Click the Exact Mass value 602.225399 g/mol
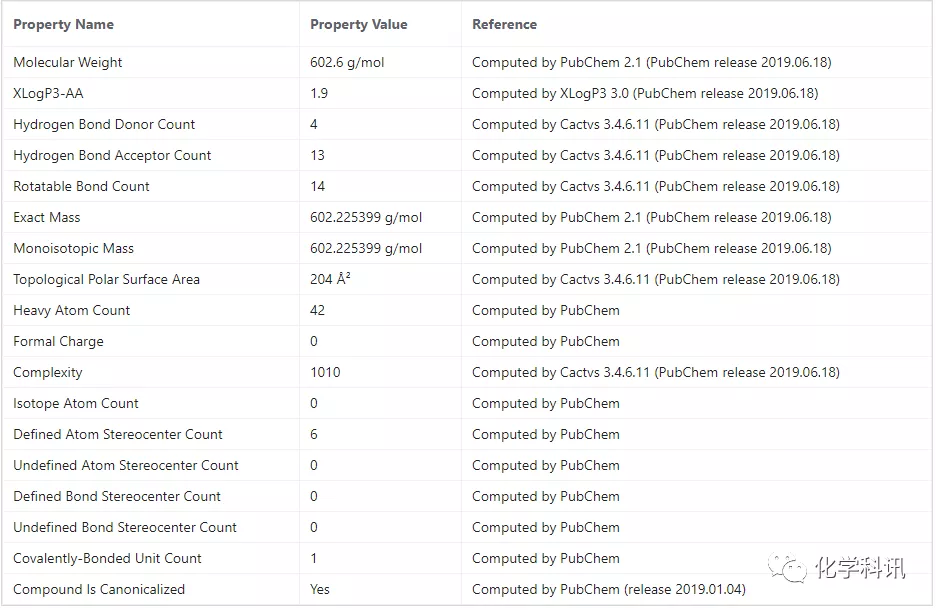The image size is (936, 610). pos(366,217)
